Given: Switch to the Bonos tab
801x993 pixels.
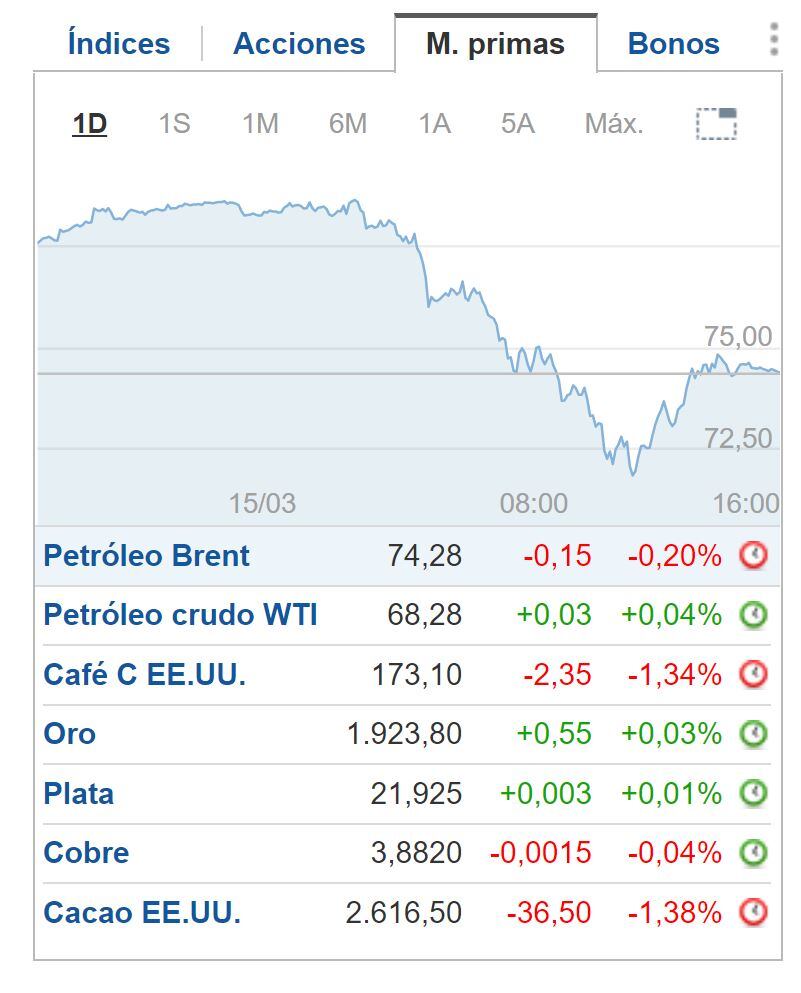Looking at the screenshot, I should coord(672,42).
